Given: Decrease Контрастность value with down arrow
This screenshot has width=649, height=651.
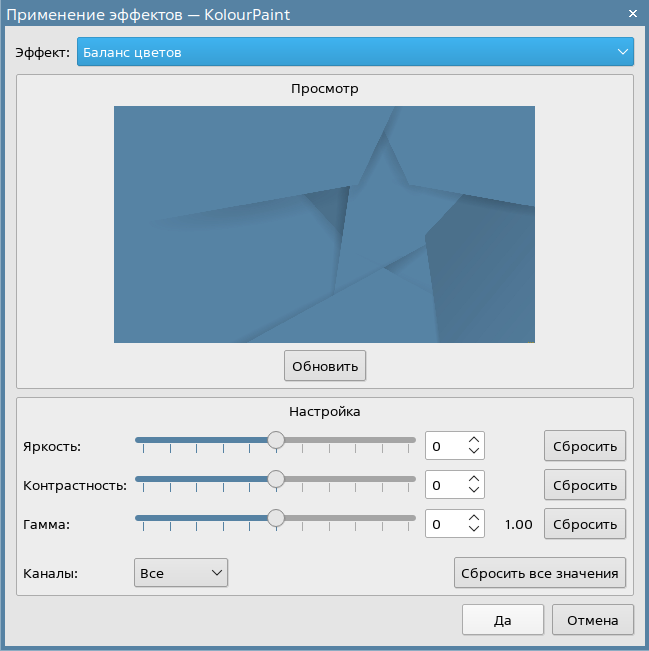Looking at the screenshot, I should point(474,491).
